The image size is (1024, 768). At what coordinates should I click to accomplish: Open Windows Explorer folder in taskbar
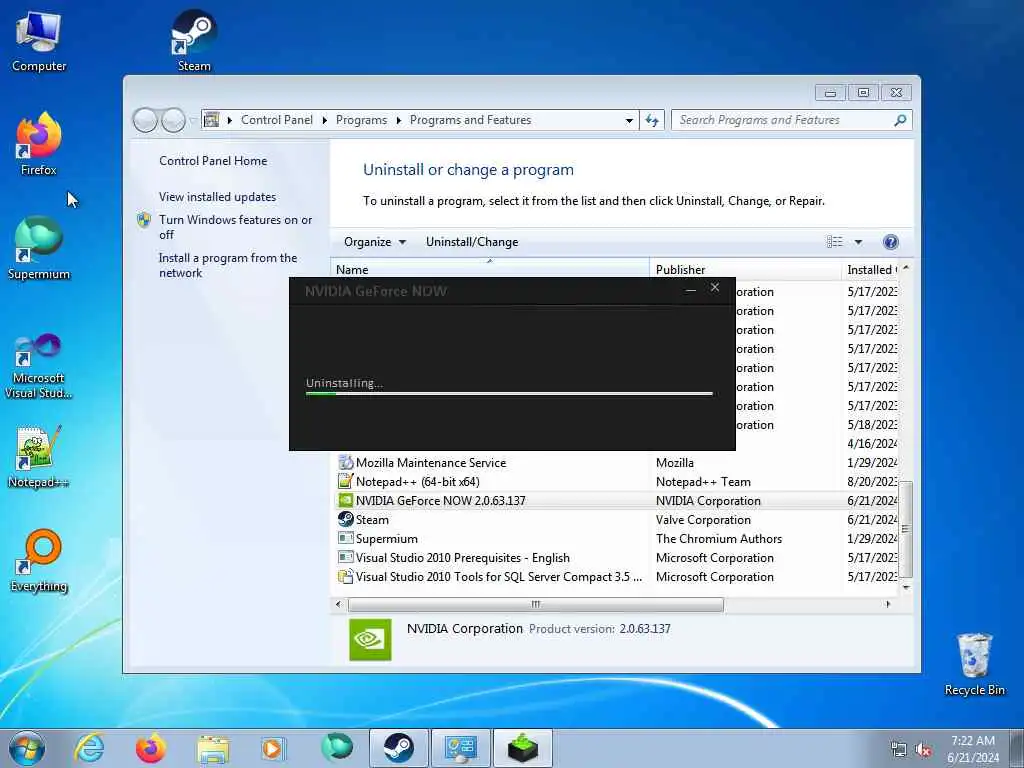pyautogui.click(x=213, y=748)
